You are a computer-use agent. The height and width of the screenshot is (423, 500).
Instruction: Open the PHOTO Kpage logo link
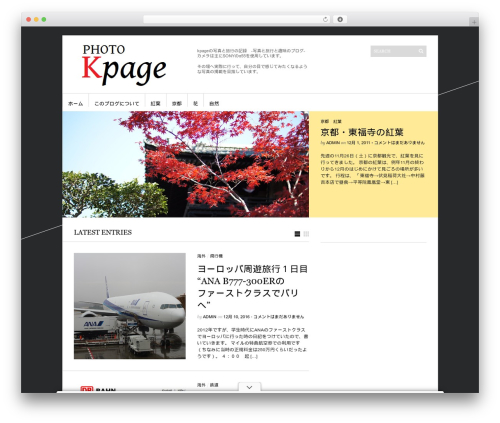[x=124, y=65]
